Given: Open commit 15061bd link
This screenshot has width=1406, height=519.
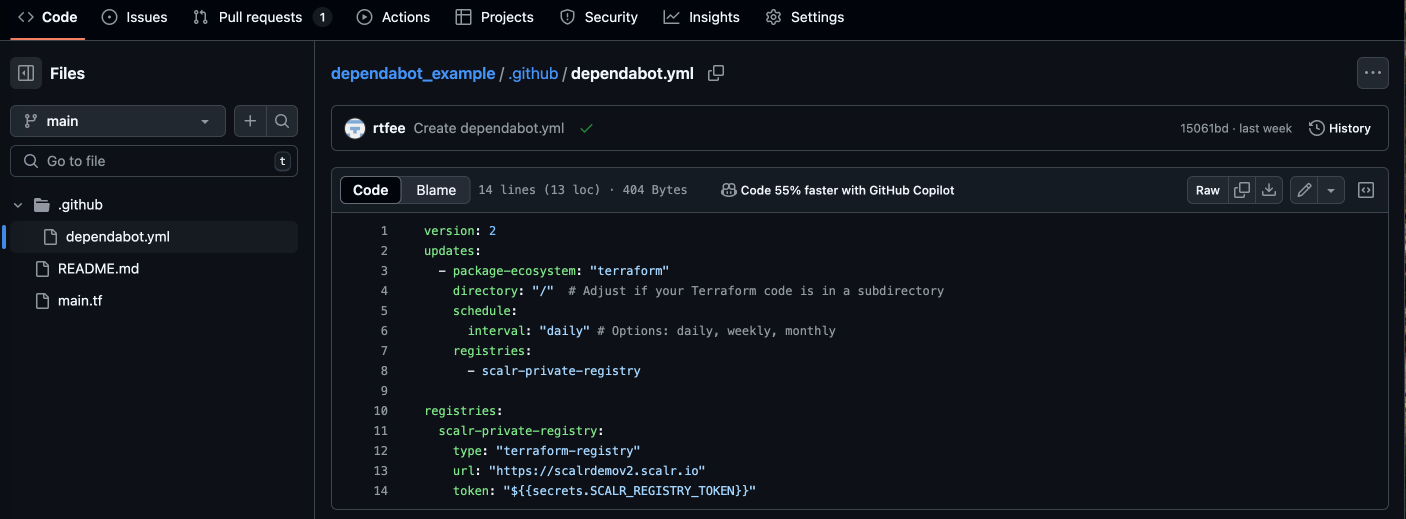Looking at the screenshot, I should pyautogui.click(x=1204, y=128).
